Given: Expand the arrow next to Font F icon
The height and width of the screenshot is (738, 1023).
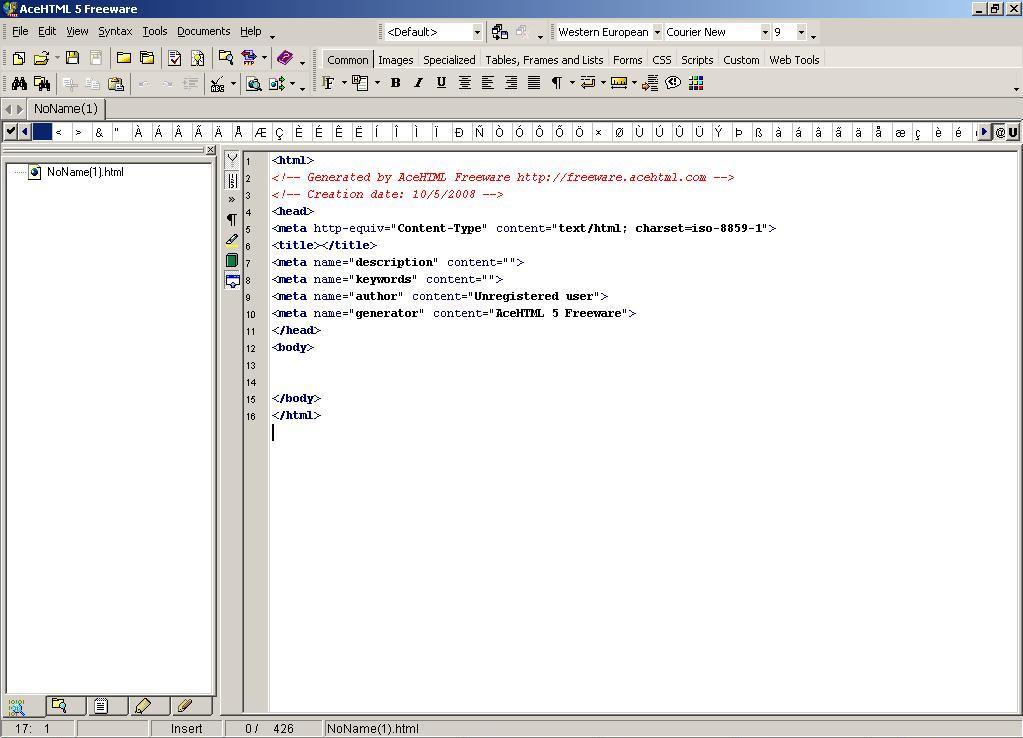Looking at the screenshot, I should click(x=344, y=83).
